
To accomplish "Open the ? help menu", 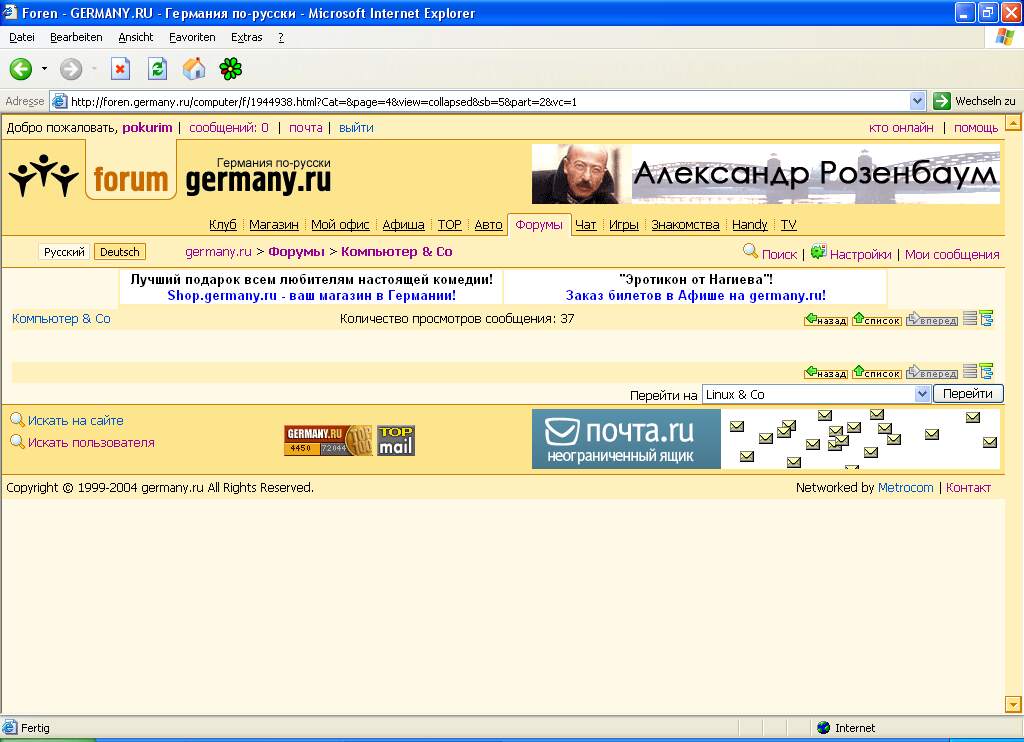I will coord(281,37).
